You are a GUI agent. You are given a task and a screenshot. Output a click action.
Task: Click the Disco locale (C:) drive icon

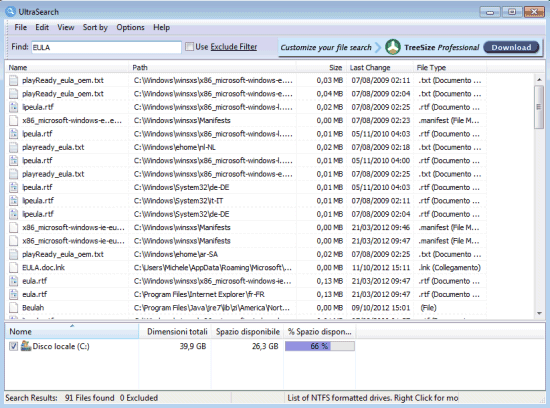click(26, 346)
